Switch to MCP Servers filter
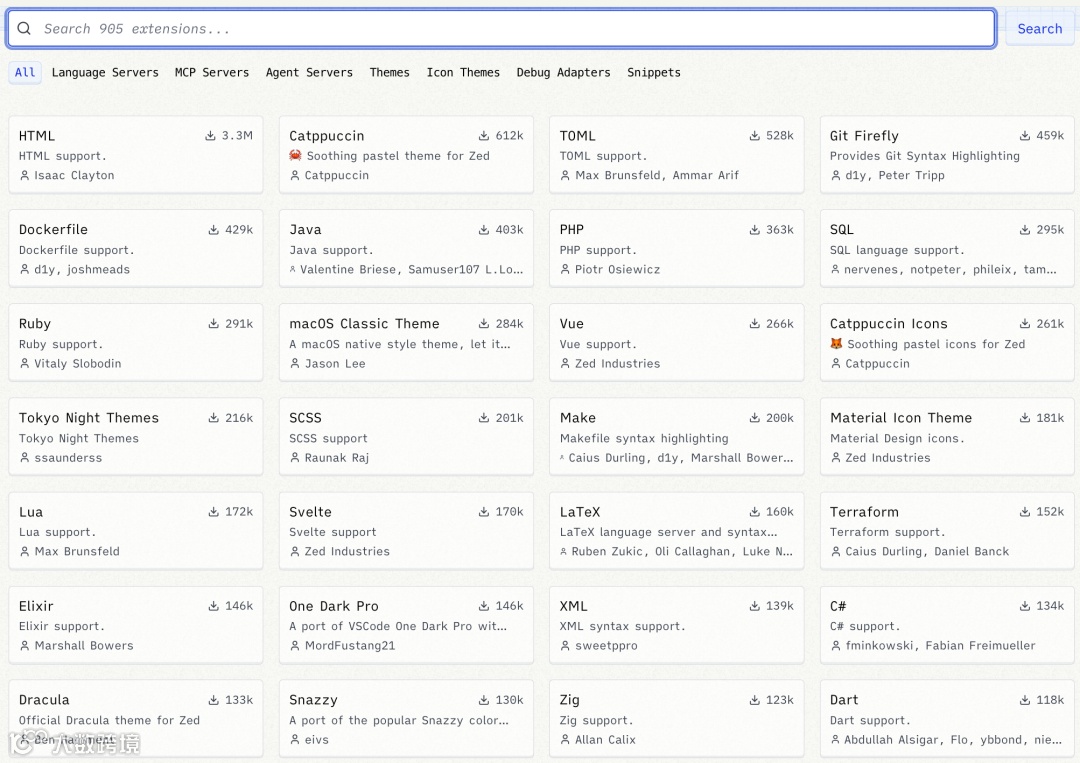Image resolution: width=1080 pixels, height=763 pixels. point(211,72)
